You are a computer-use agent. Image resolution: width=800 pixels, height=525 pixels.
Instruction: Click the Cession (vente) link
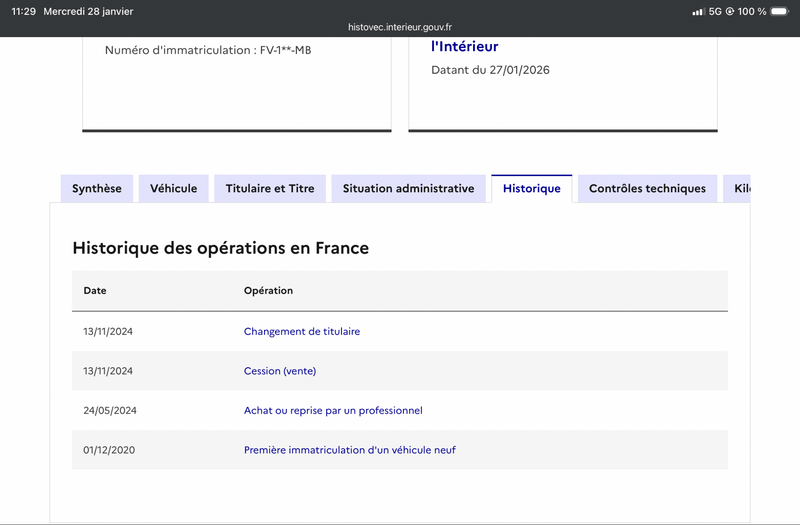click(280, 371)
